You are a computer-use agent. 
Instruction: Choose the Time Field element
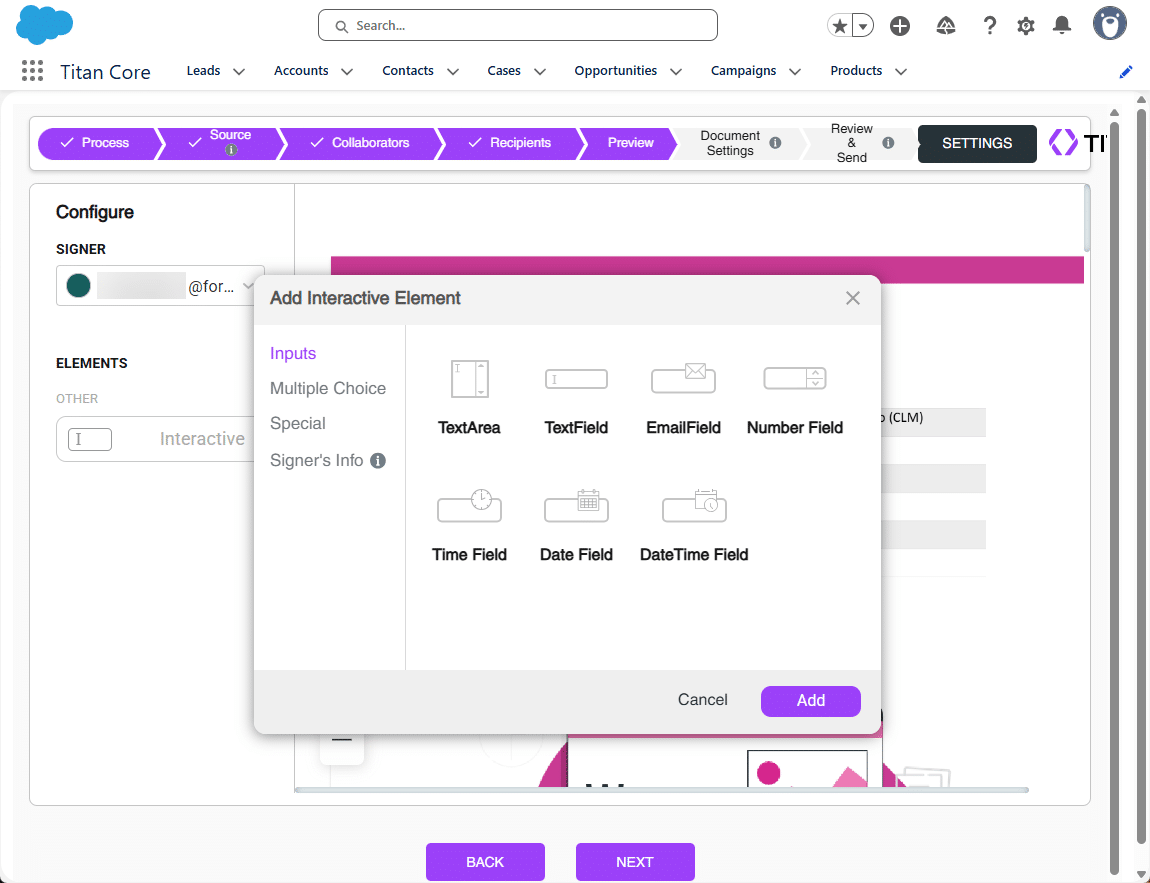[x=469, y=507]
